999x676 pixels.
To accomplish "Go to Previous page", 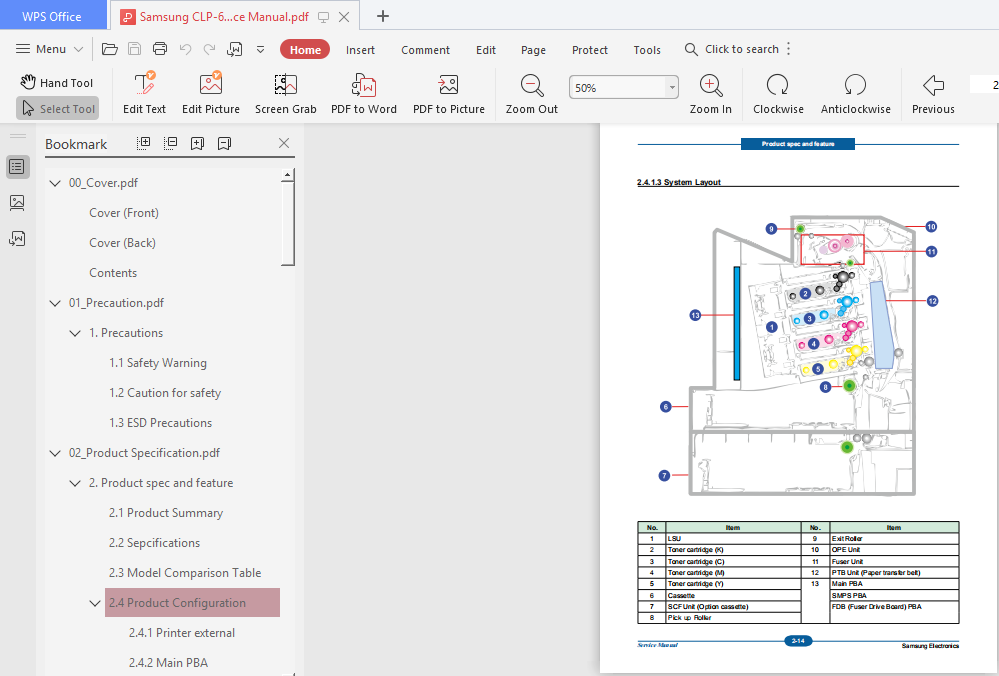I will point(933,93).
